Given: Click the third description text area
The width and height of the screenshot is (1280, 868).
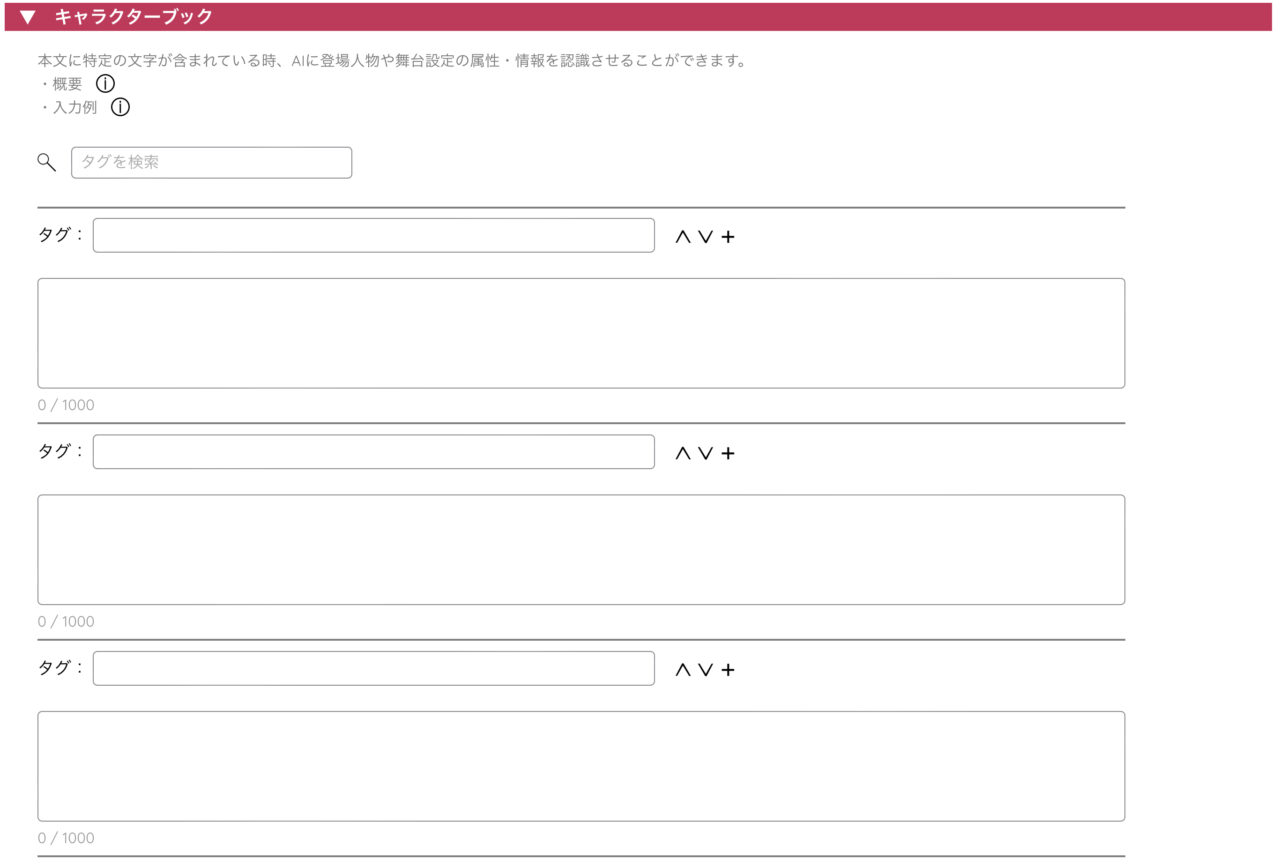Looking at the screenshot, I should (x=580, y=765).
